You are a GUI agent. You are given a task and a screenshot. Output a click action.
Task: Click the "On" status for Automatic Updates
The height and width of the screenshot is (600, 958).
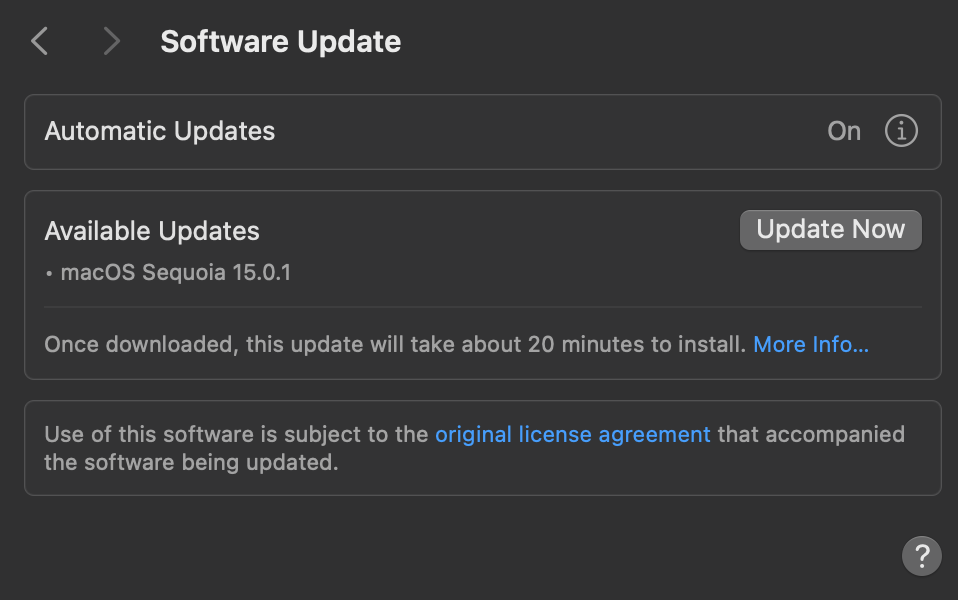click(844, 131)
